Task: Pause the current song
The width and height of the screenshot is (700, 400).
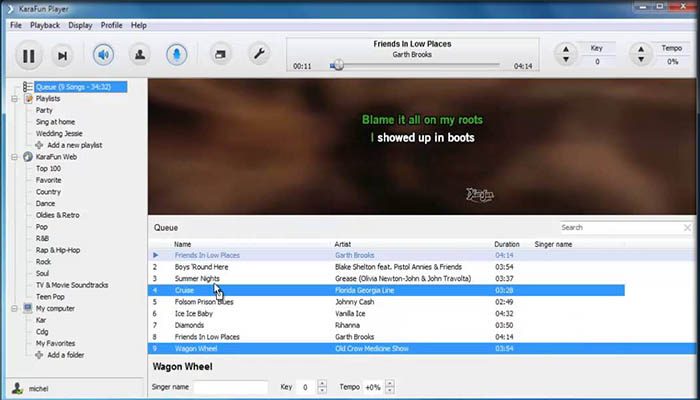Action: pyautogui.click(x=29, y=55)
